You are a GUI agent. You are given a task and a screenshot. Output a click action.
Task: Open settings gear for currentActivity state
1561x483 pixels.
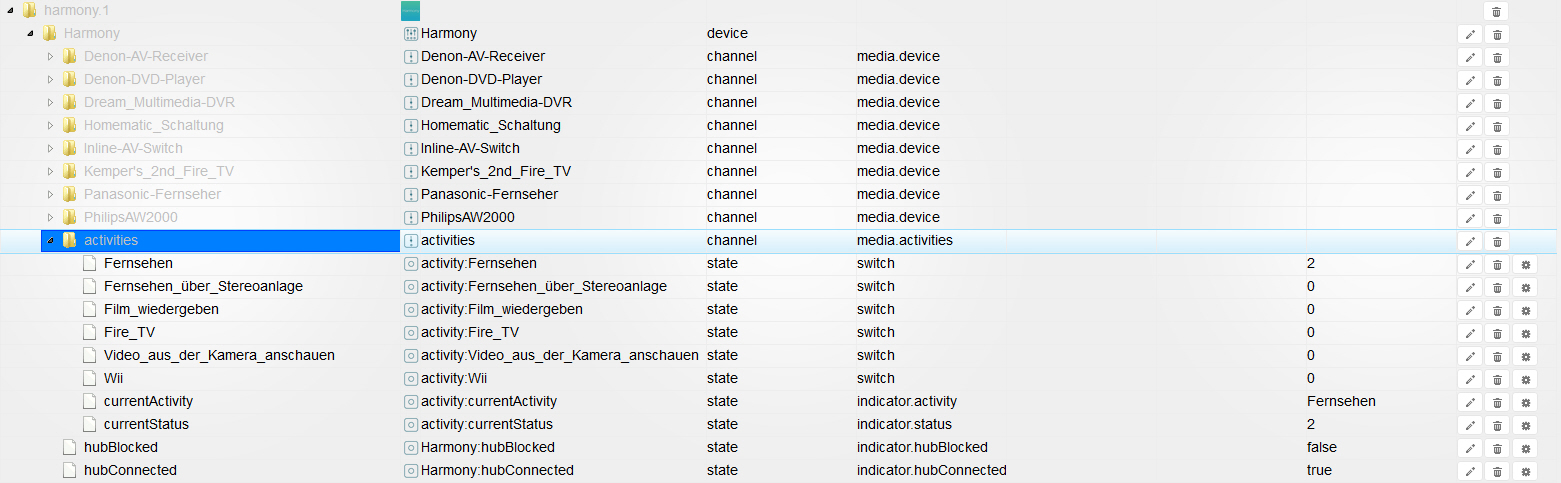pos(1525,402)
